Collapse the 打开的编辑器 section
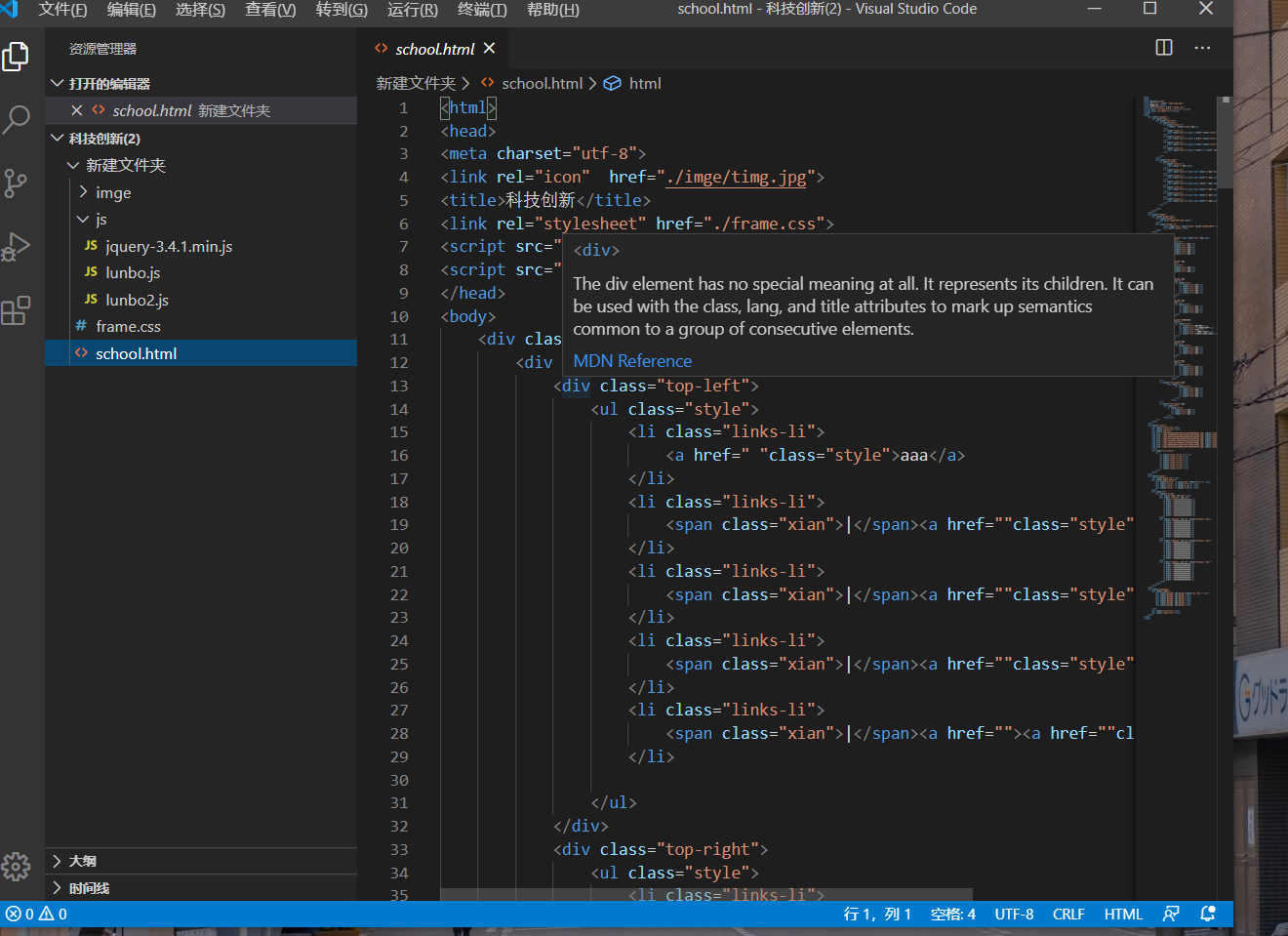Image resolution: width=1288 pixels, height=936 pixels. coord(201,84)
